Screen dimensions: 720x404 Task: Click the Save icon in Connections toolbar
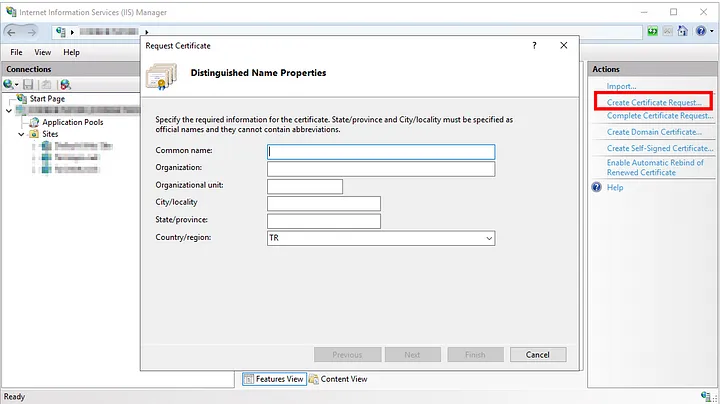click(x=28, y=84)
